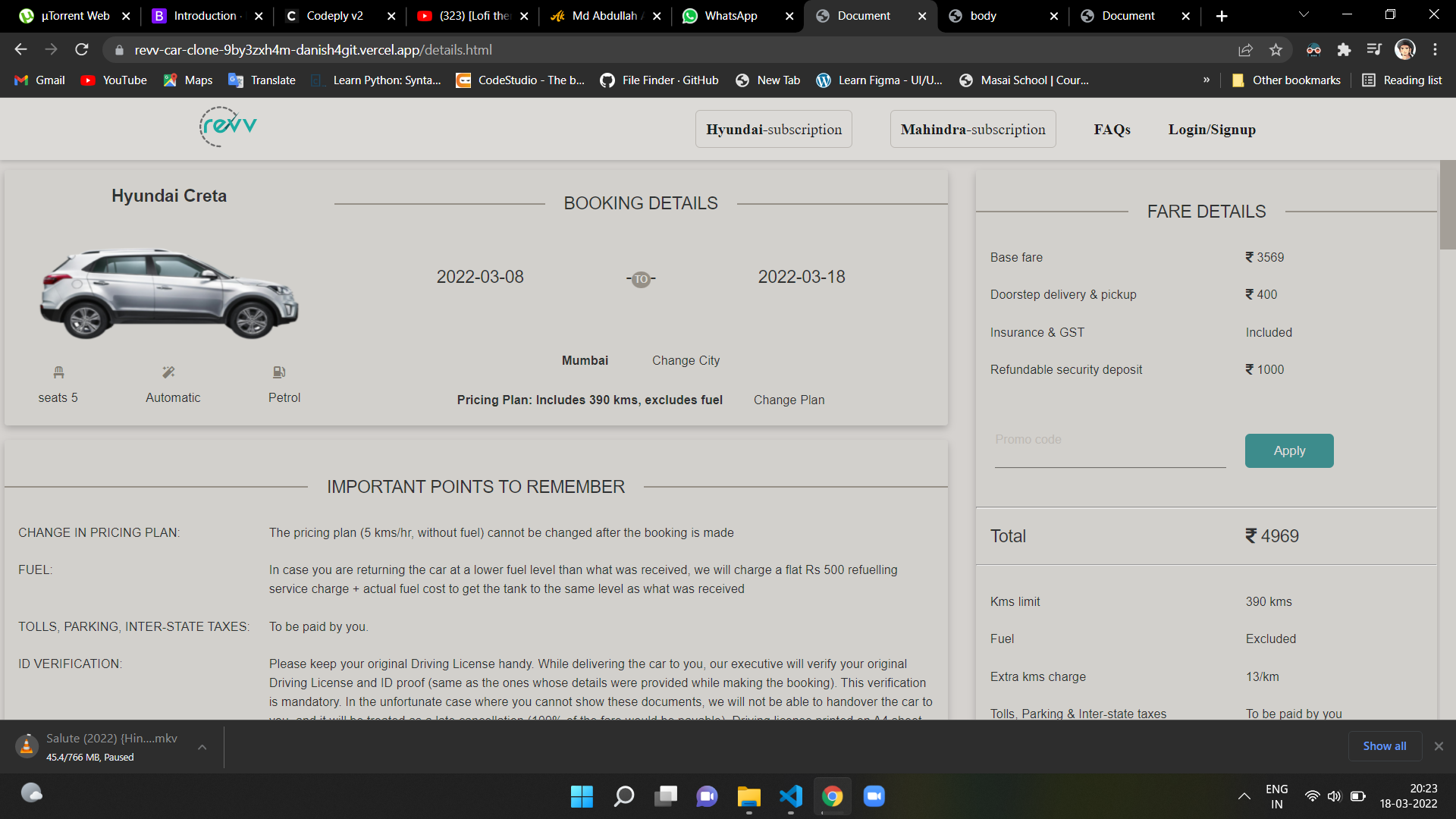Screen dimensions: 1456x819
Task: Open volume control in system tray
Action: (x=1335, y=796)
